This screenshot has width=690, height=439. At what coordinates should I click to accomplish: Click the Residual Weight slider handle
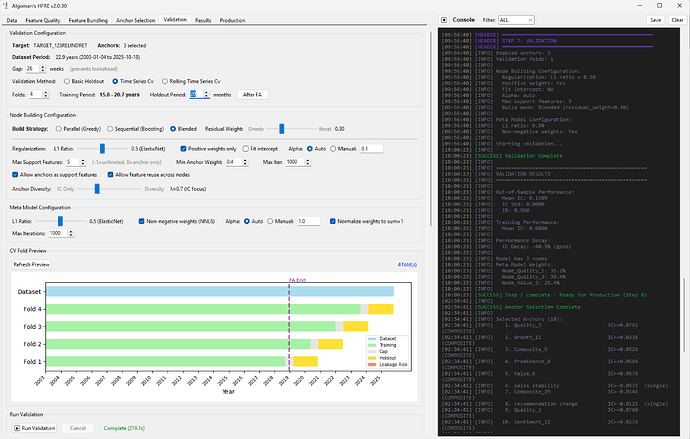point(282,129)
